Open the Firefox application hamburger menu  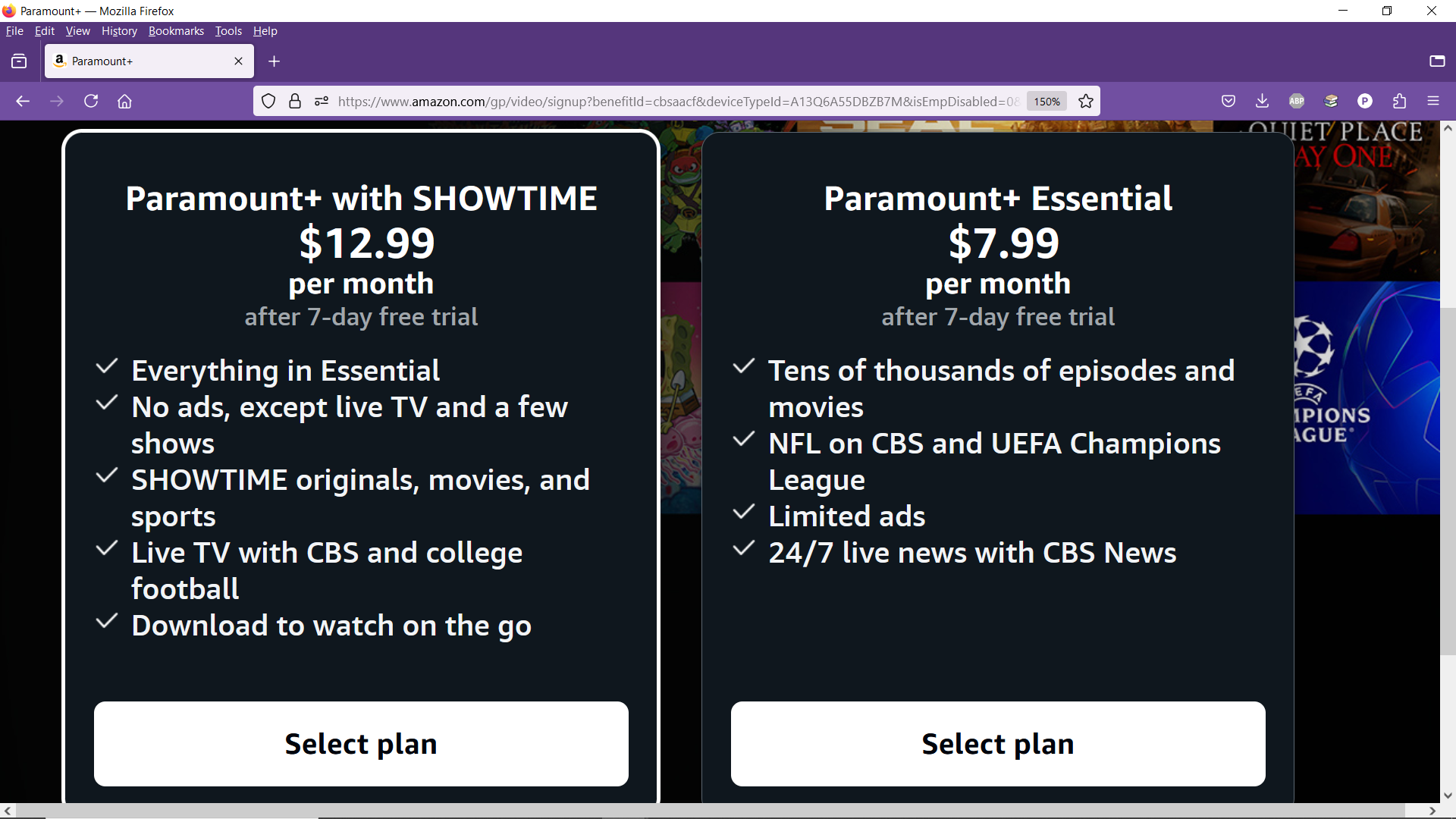tap(1434, 101)
